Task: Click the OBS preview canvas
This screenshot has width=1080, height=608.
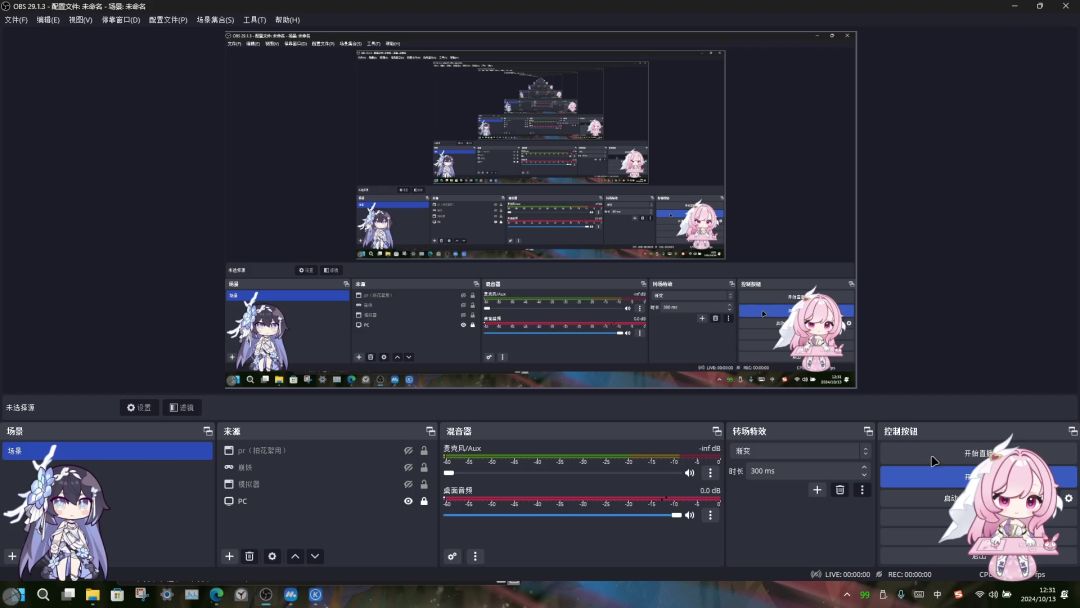Action: [x=541, y=210]
